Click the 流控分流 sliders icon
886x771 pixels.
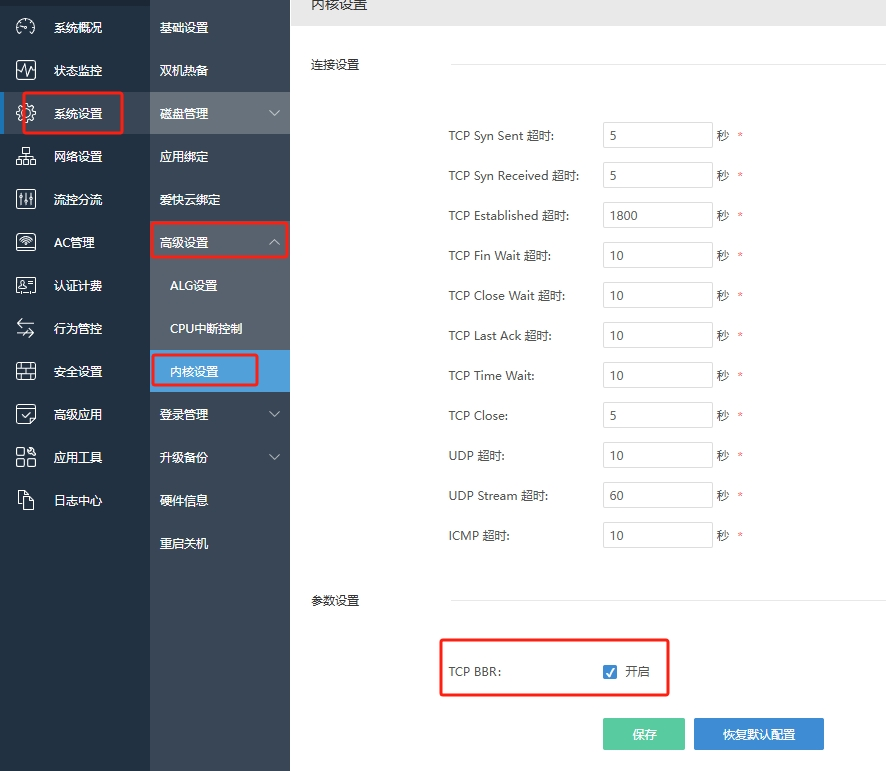point(26,199)
